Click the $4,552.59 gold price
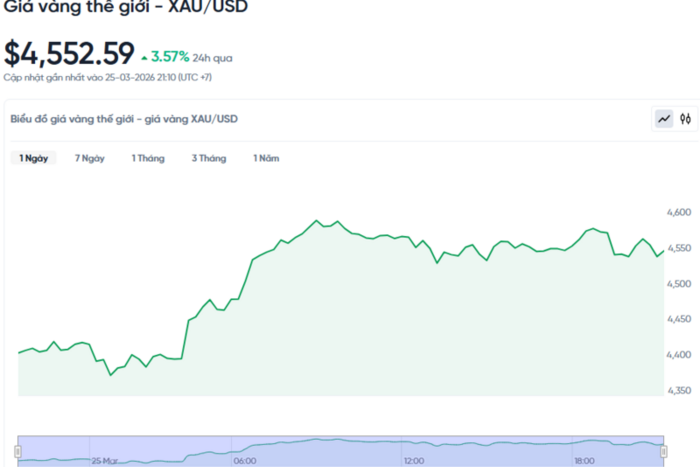 [68, 52]
